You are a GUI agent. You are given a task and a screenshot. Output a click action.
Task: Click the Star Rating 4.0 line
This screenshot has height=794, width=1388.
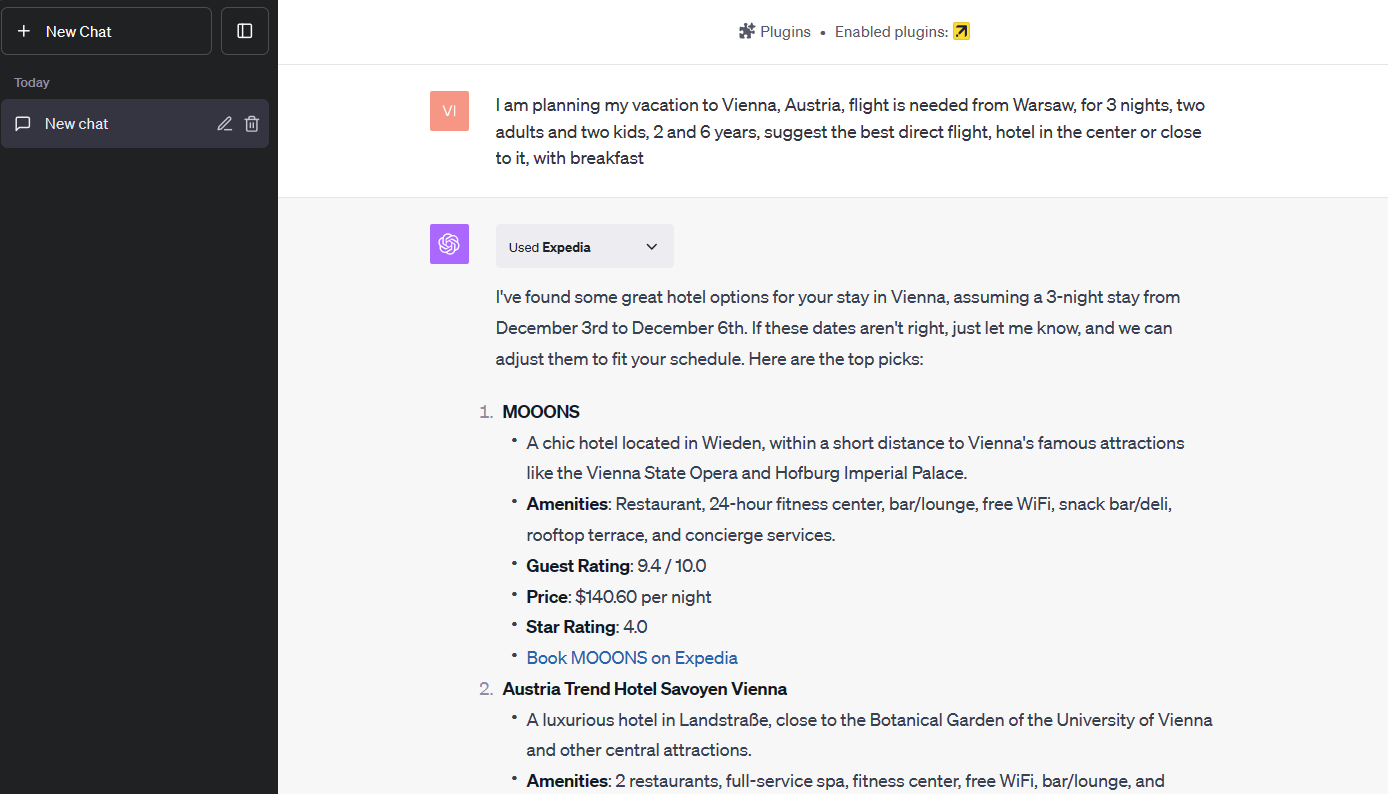click(x=587, y=627)
